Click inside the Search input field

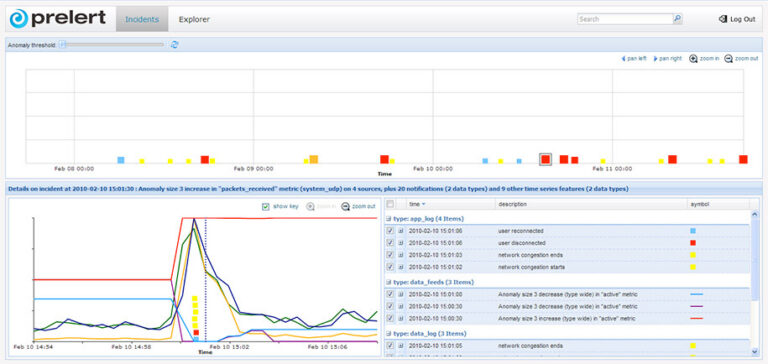click(x=625, y=19)
